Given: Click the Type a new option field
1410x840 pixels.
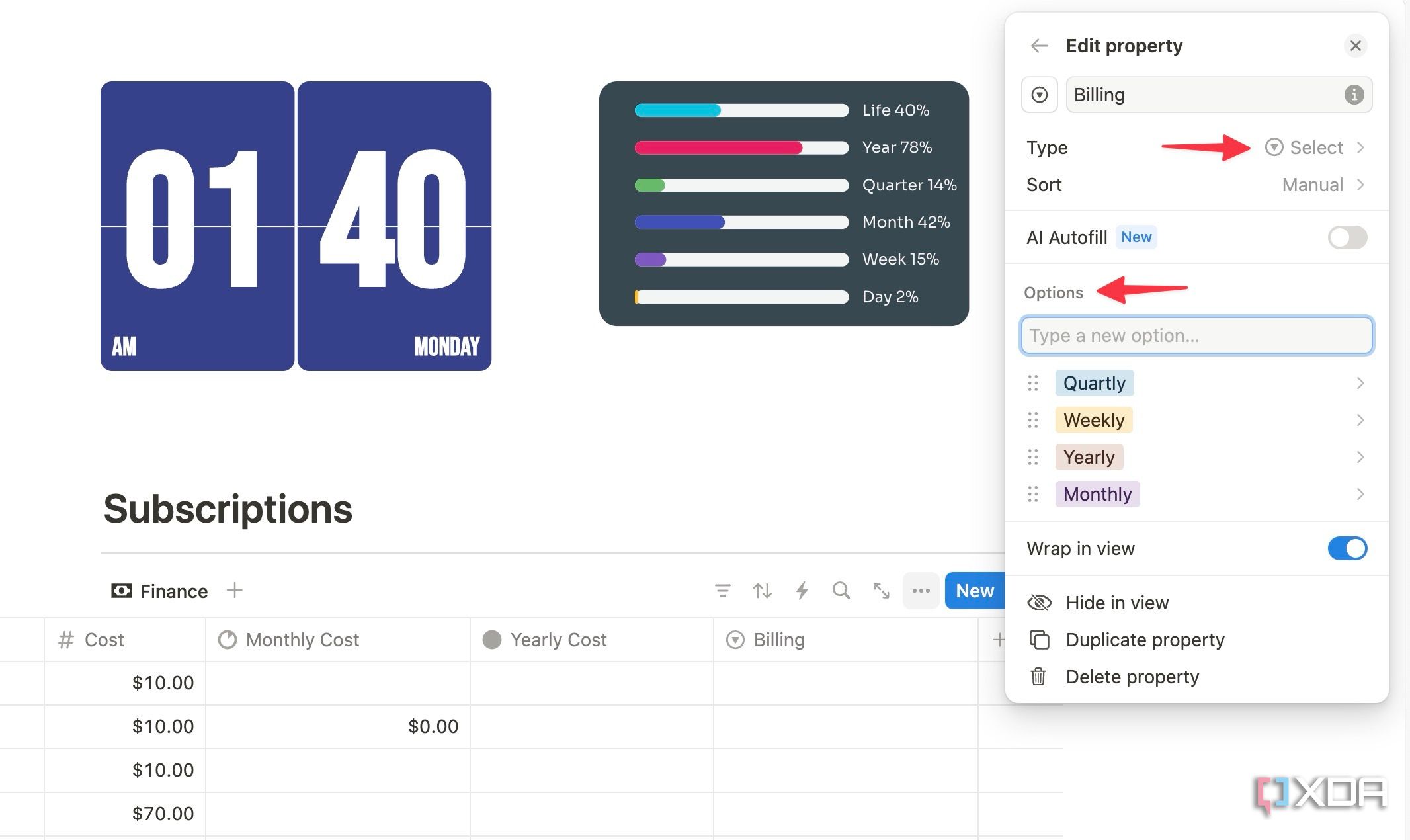Looking at the screenshot, I should click(1196, 335).
